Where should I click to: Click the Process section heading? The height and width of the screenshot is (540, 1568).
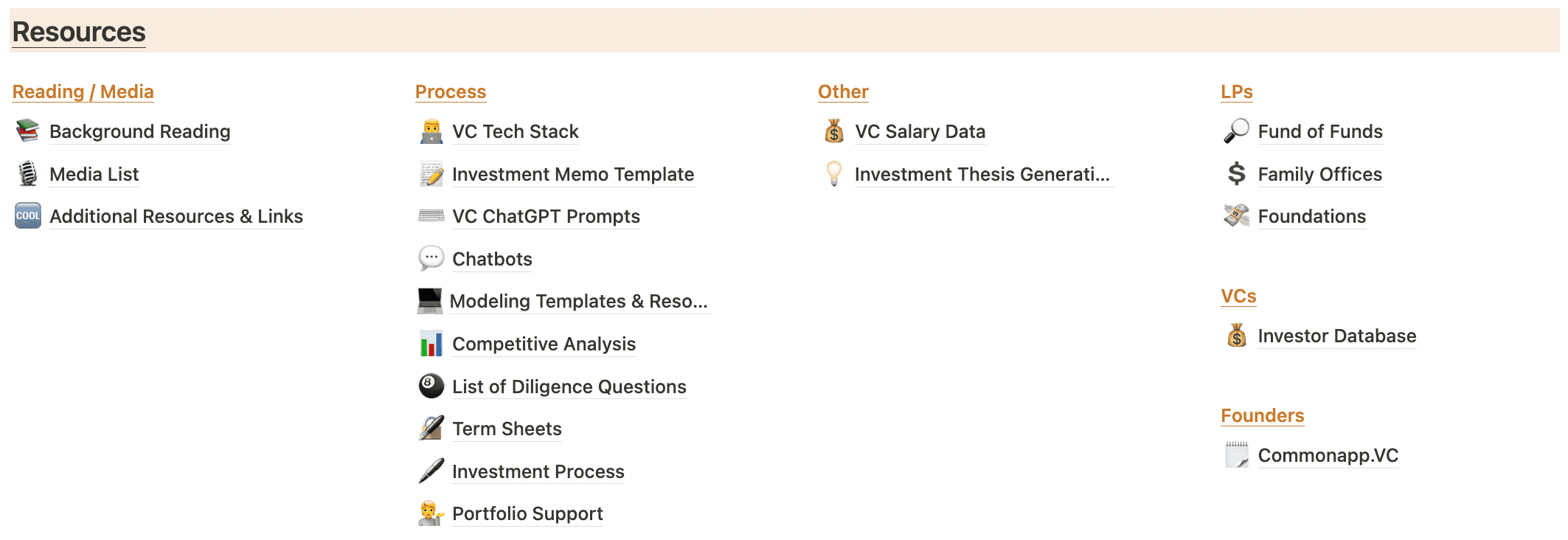pyautogui.click(x=450, y=91)
